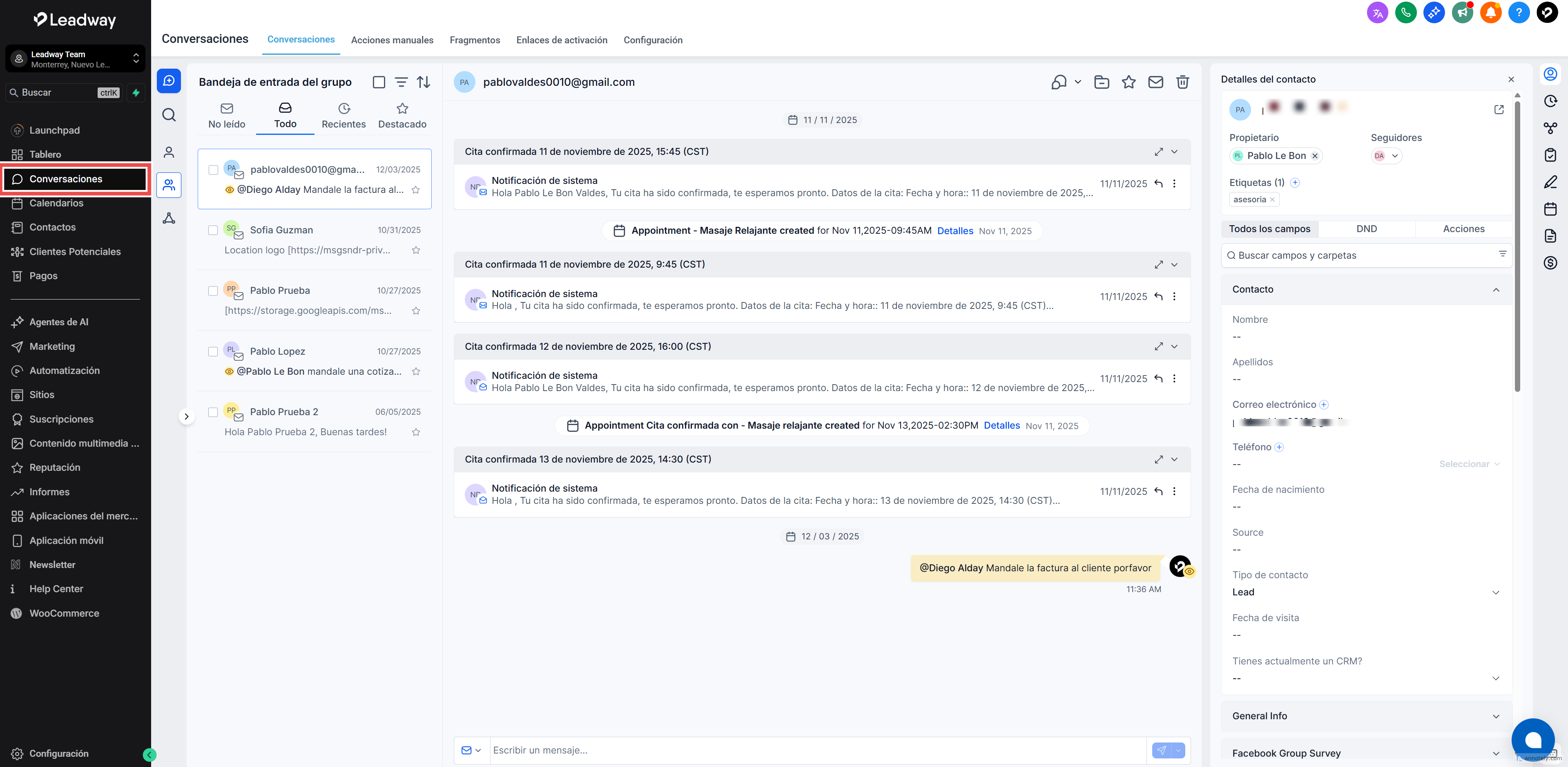Star the conversation in header toolbar

click(x=1129, y=82)
